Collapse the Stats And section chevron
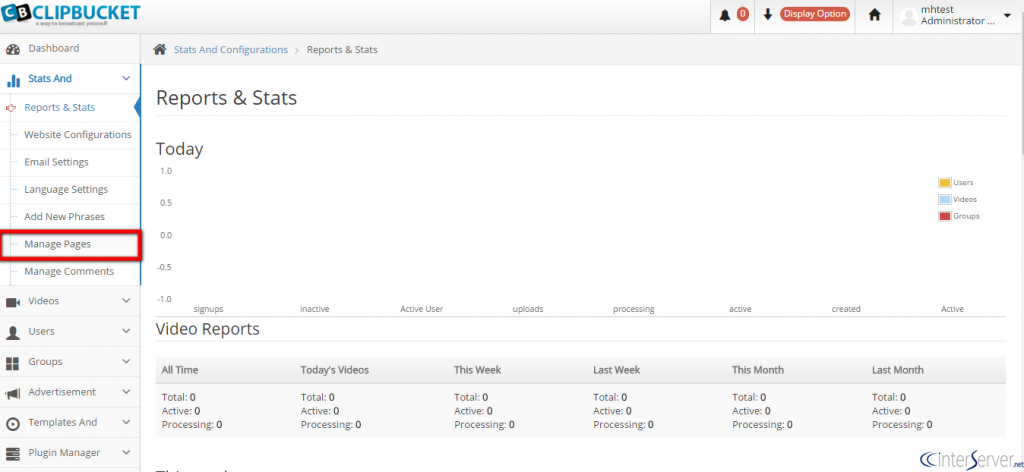1024x472 pixels. point(127,79)
